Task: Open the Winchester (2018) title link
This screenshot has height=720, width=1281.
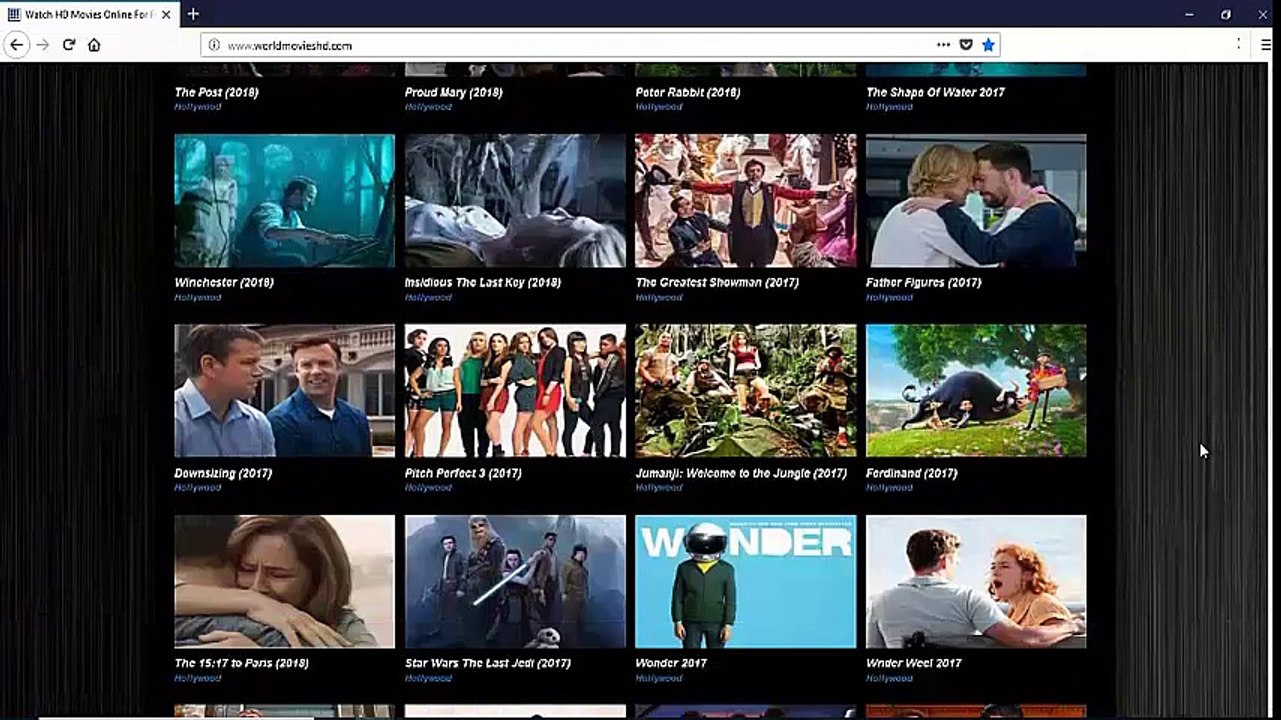Action: click(x=224, y=283)
